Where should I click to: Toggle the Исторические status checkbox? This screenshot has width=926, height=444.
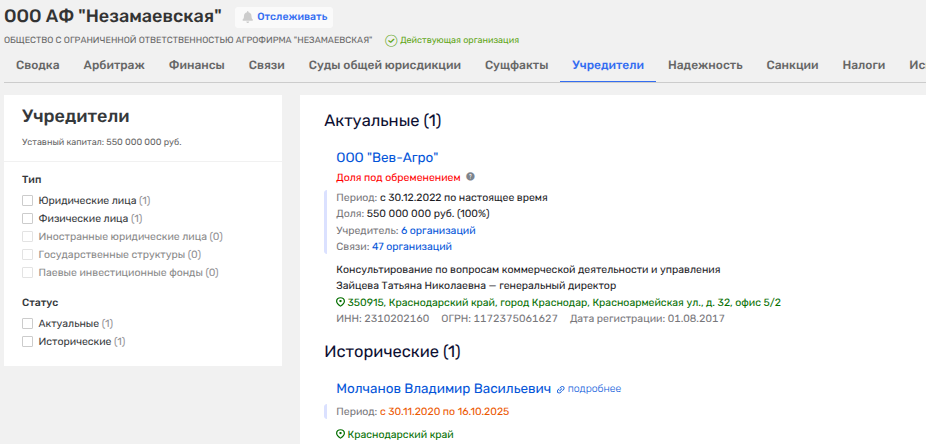pos(28,342)
